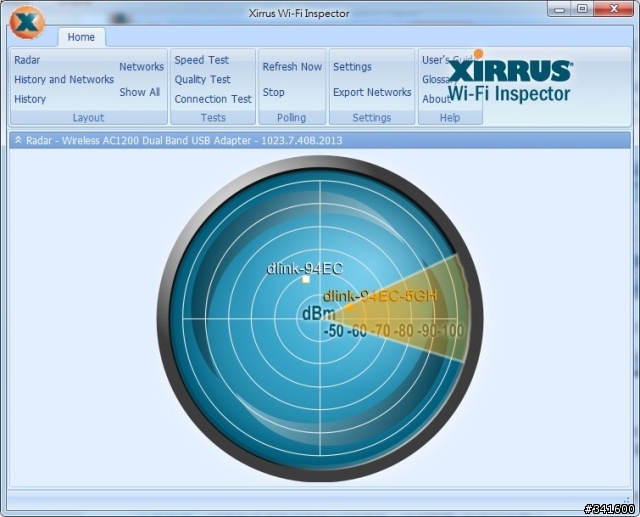Stop network polling

pyautogui.click(x=273, y=92)
